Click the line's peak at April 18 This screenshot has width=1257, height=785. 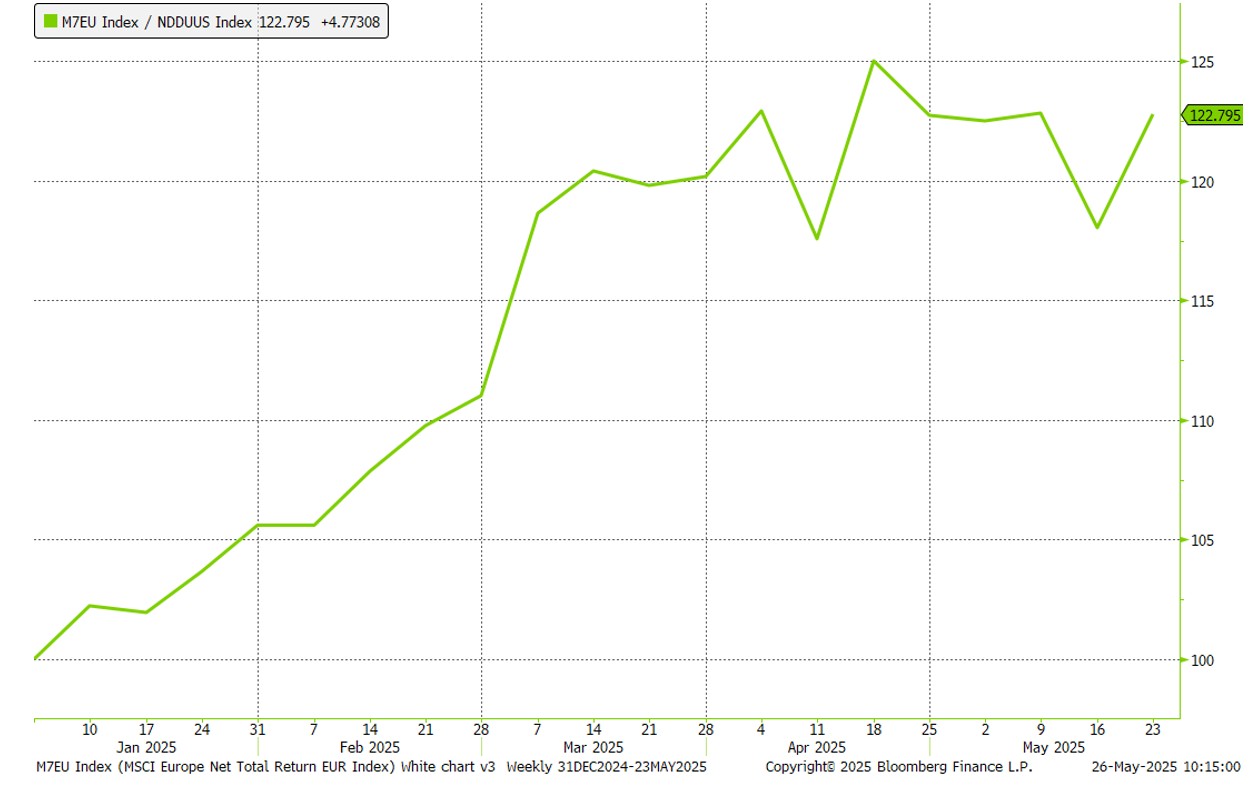click(x=874, y=61)
